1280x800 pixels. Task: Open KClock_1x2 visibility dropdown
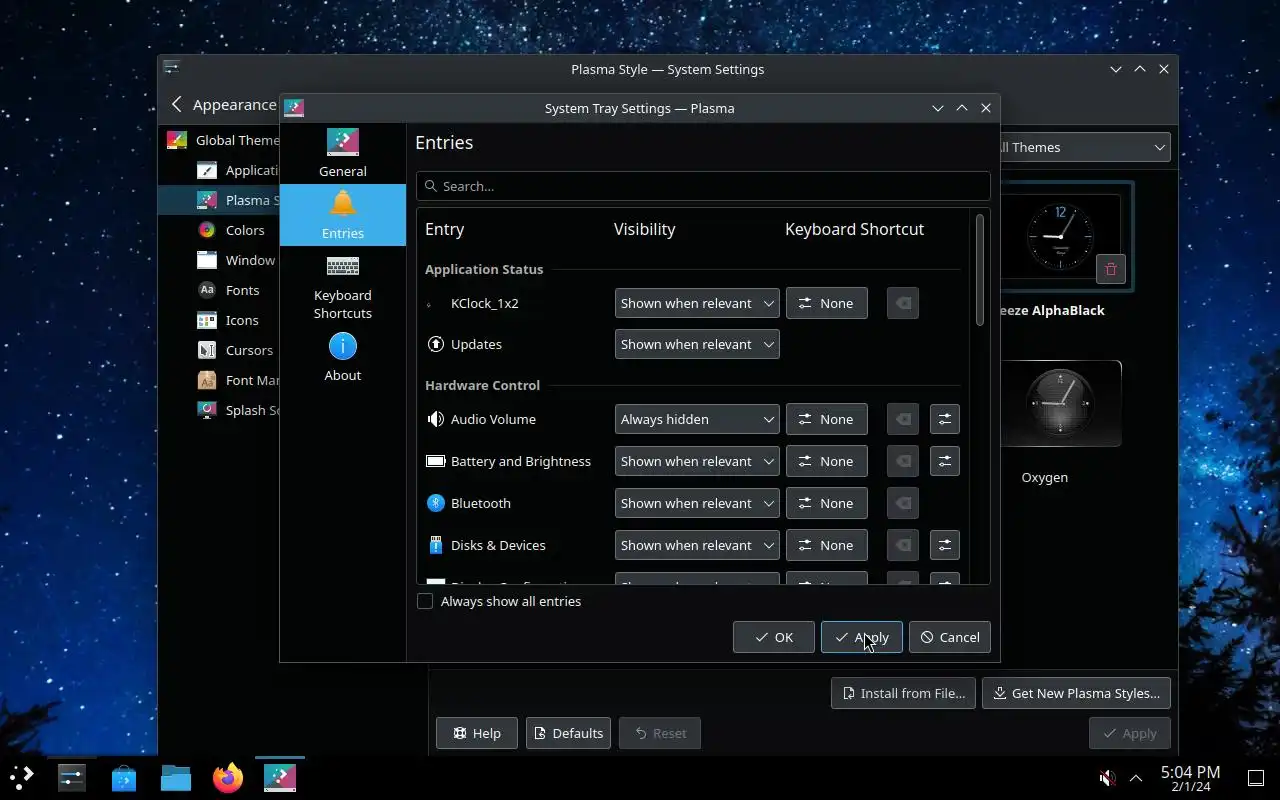697,303
